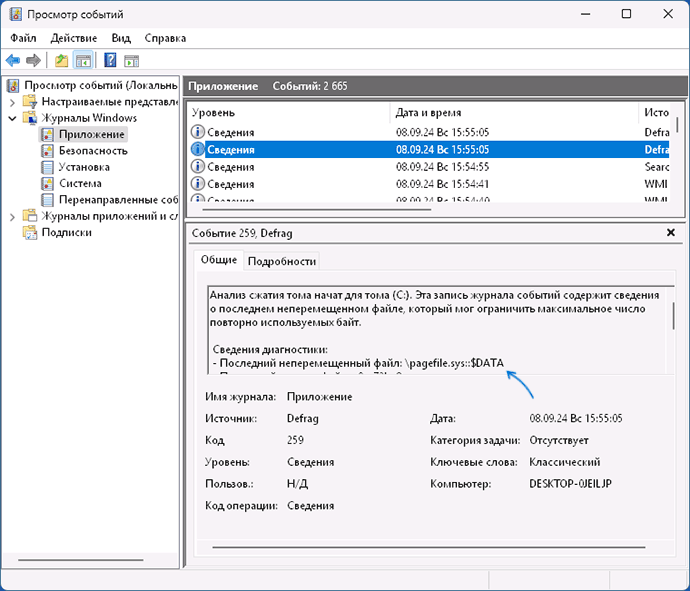Viewport: 690px width, 591px height.
Task: Click computer name DESKTOP-0JEILJP
Action: [x=570, y=484]
